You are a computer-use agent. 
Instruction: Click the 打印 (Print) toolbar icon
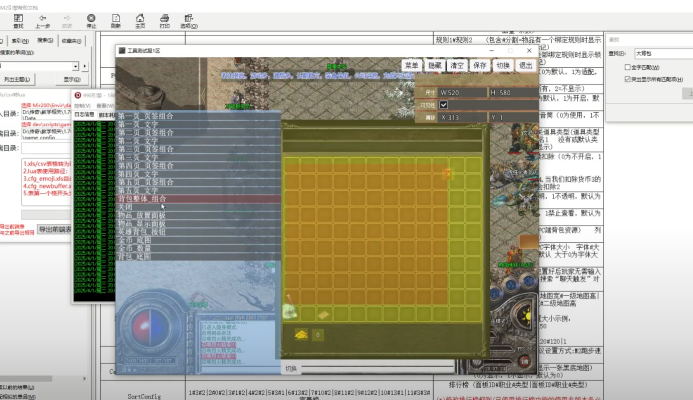click(x=164, y=16)
